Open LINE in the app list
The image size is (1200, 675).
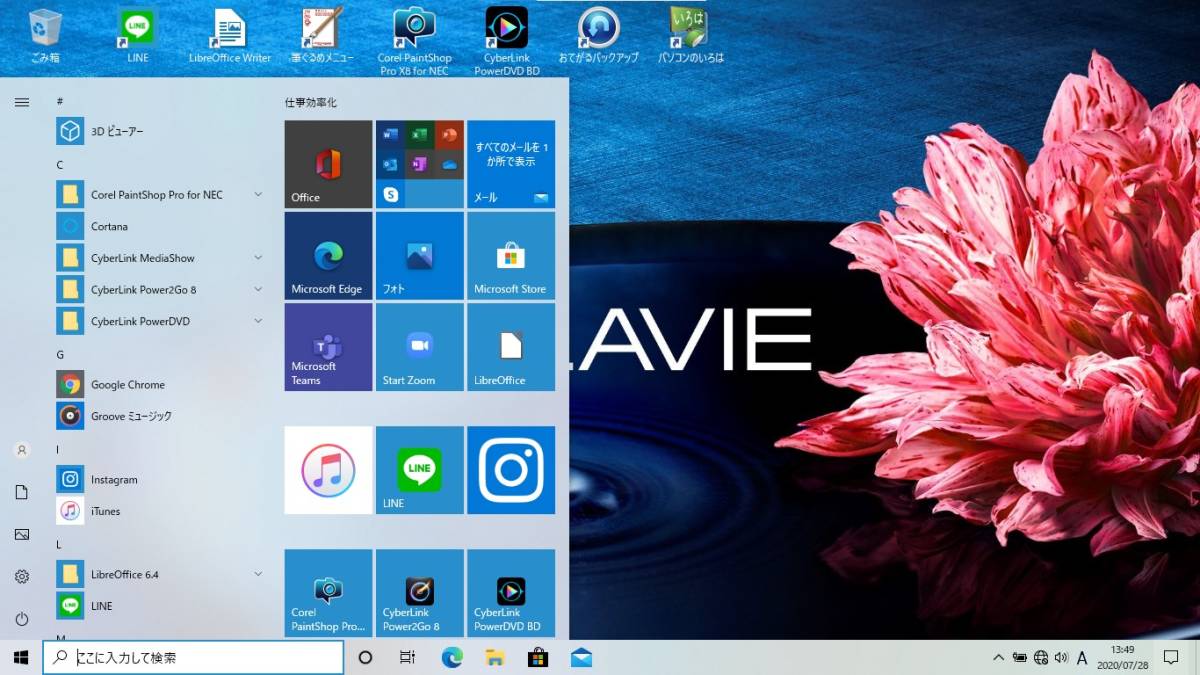160,606
